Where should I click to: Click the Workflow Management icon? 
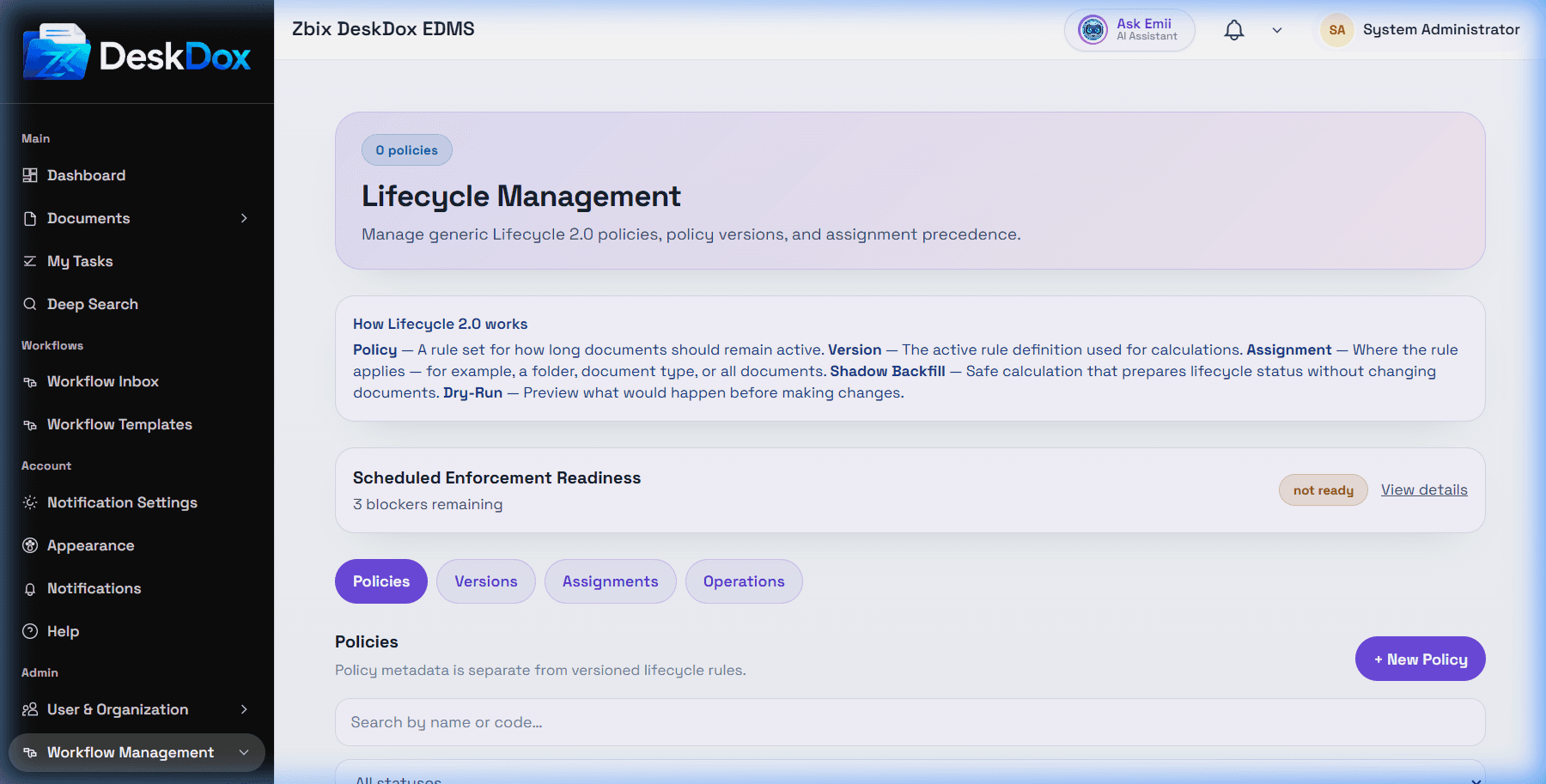pyautogui.click(x=30, y=752)
